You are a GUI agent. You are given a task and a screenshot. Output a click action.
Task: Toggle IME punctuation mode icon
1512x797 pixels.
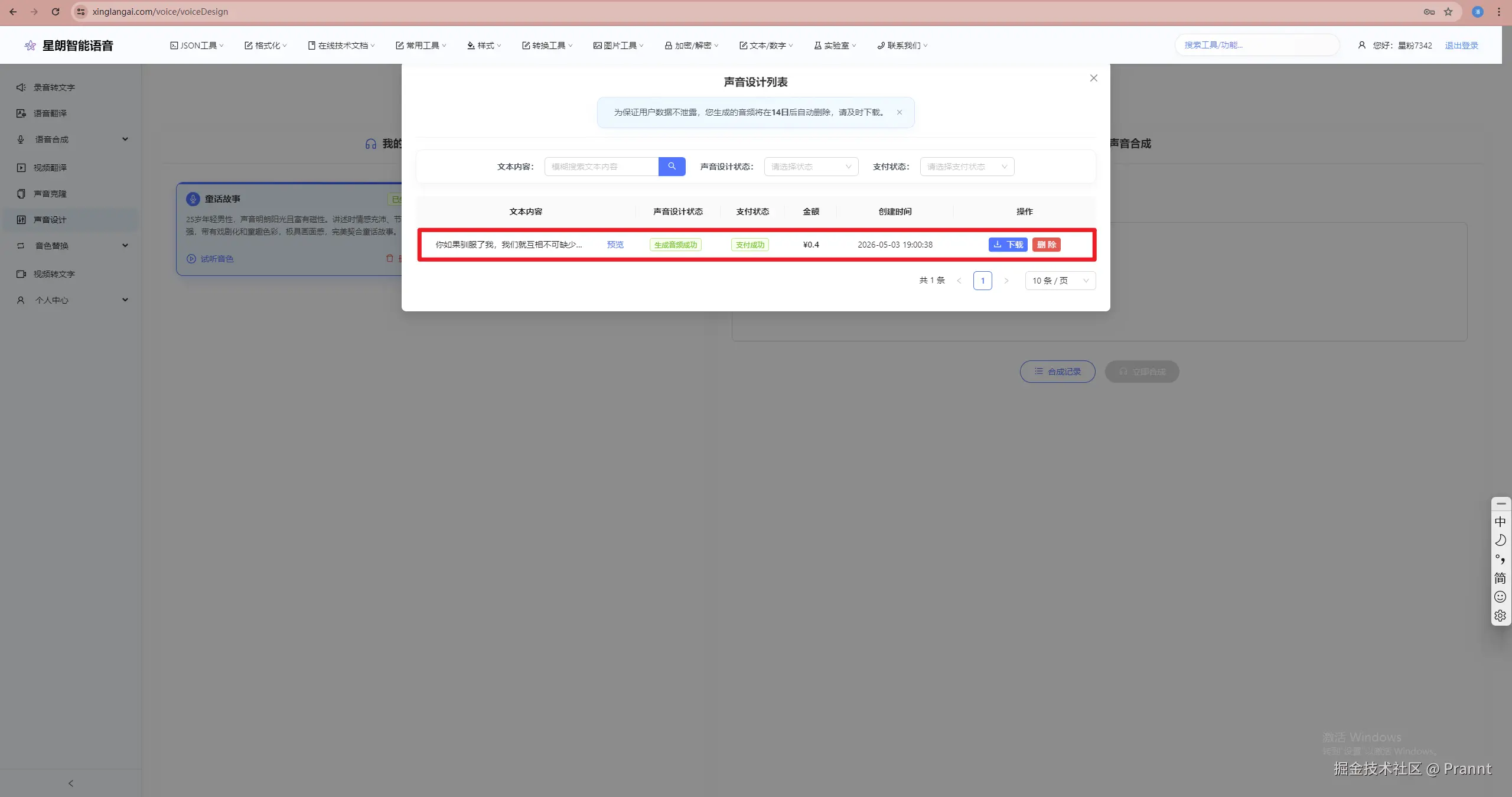click(1500, 559)
